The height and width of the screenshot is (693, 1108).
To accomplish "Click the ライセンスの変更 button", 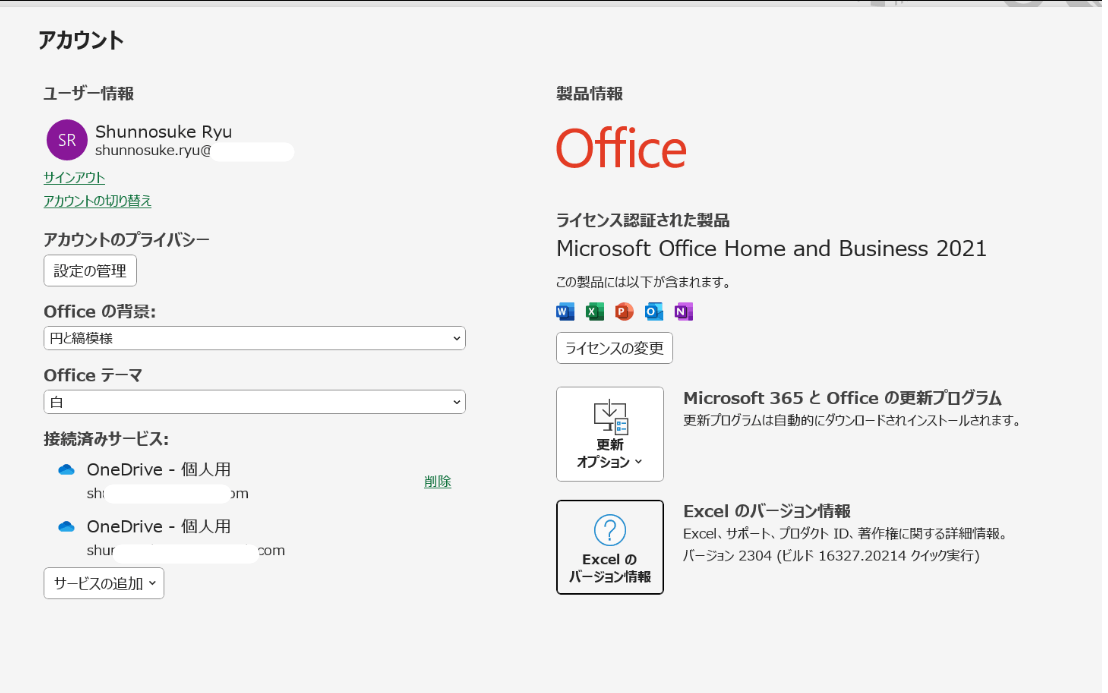I will (x=614, y=348).
